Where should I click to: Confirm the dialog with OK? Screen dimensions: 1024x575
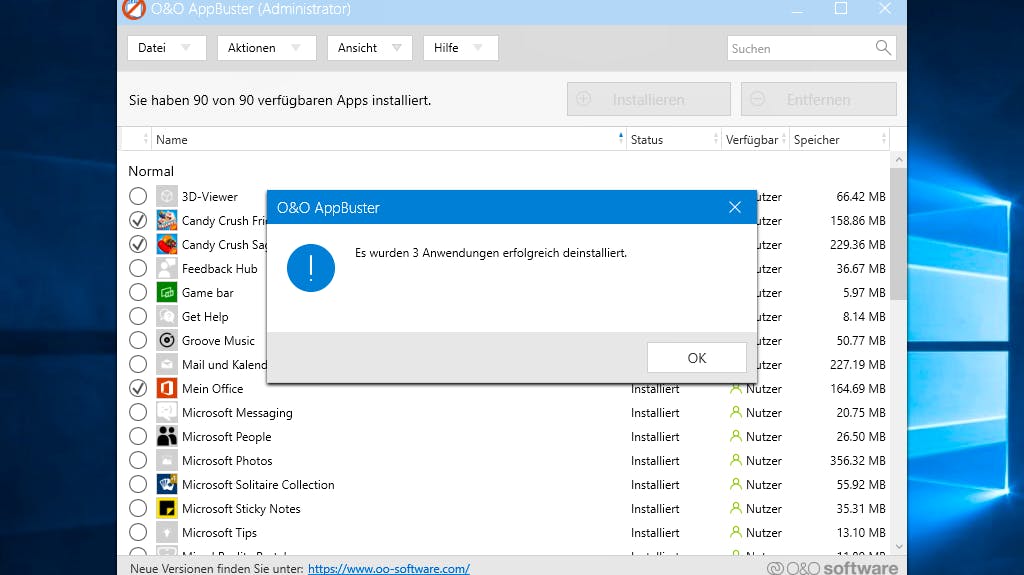click(x=697, y=358)
